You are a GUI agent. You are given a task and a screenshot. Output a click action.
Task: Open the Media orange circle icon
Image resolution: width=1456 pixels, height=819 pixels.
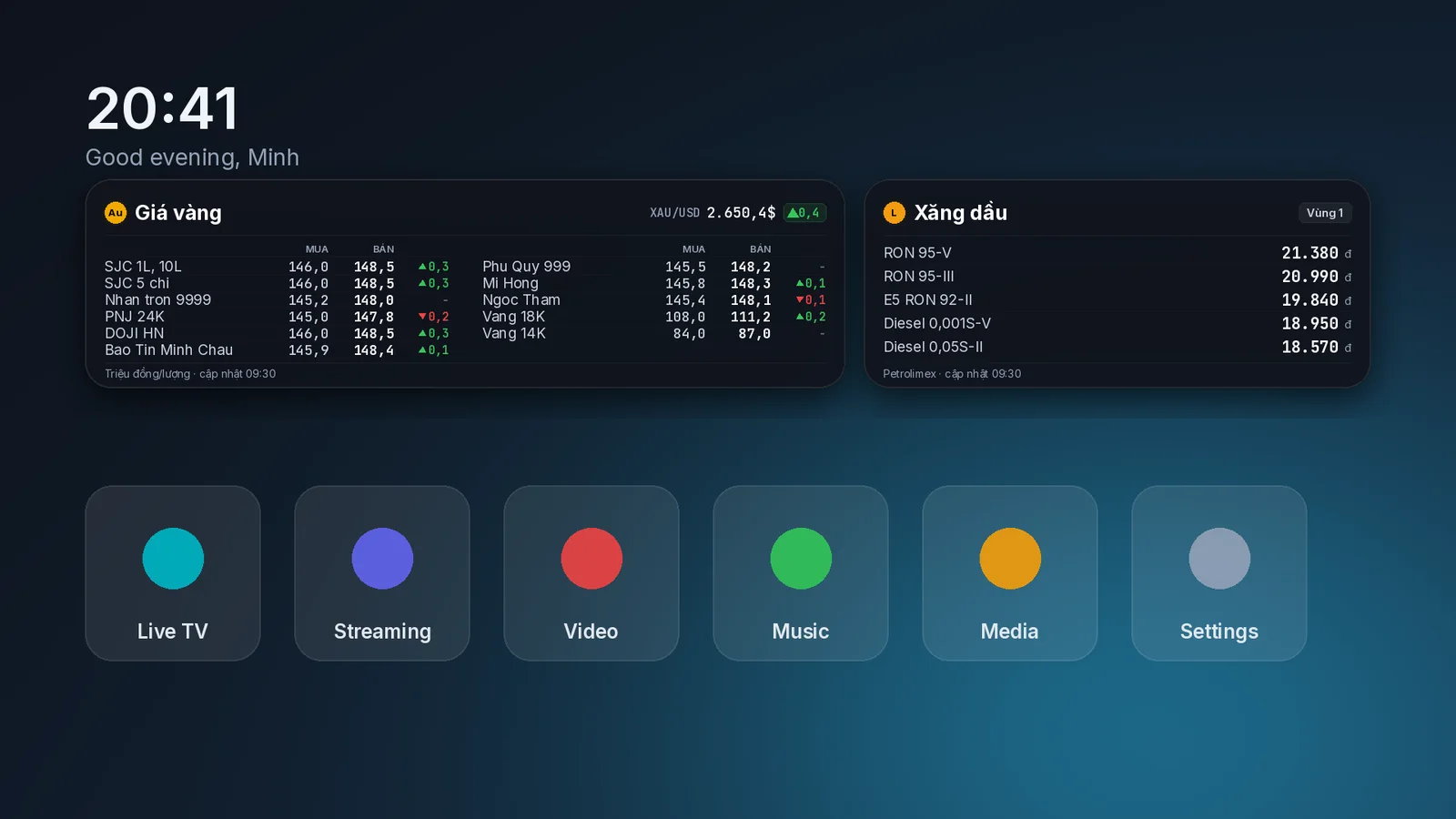[x=1010, y=559]
